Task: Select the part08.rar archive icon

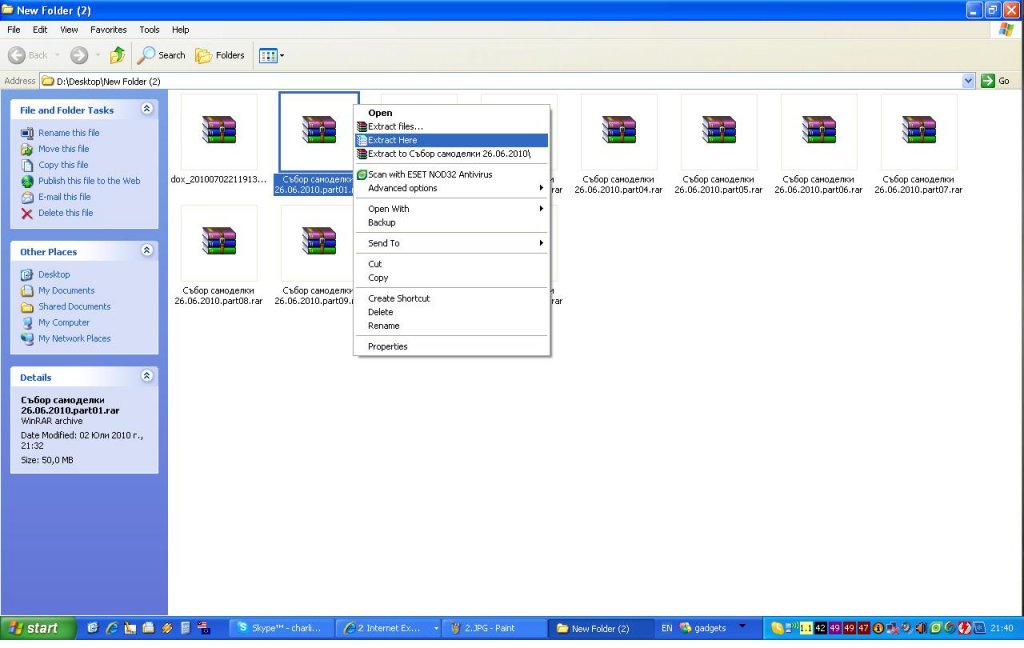Action: click(x=218, y=242)
